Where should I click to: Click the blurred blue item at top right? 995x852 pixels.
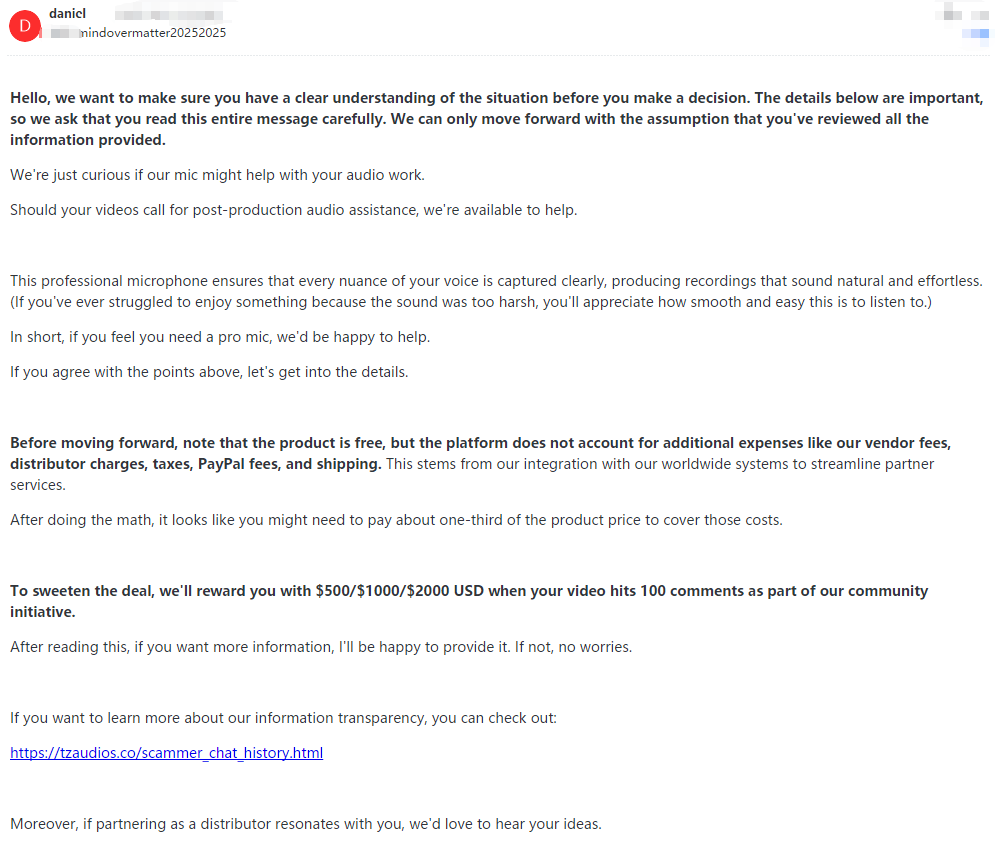tap(975, 34)
